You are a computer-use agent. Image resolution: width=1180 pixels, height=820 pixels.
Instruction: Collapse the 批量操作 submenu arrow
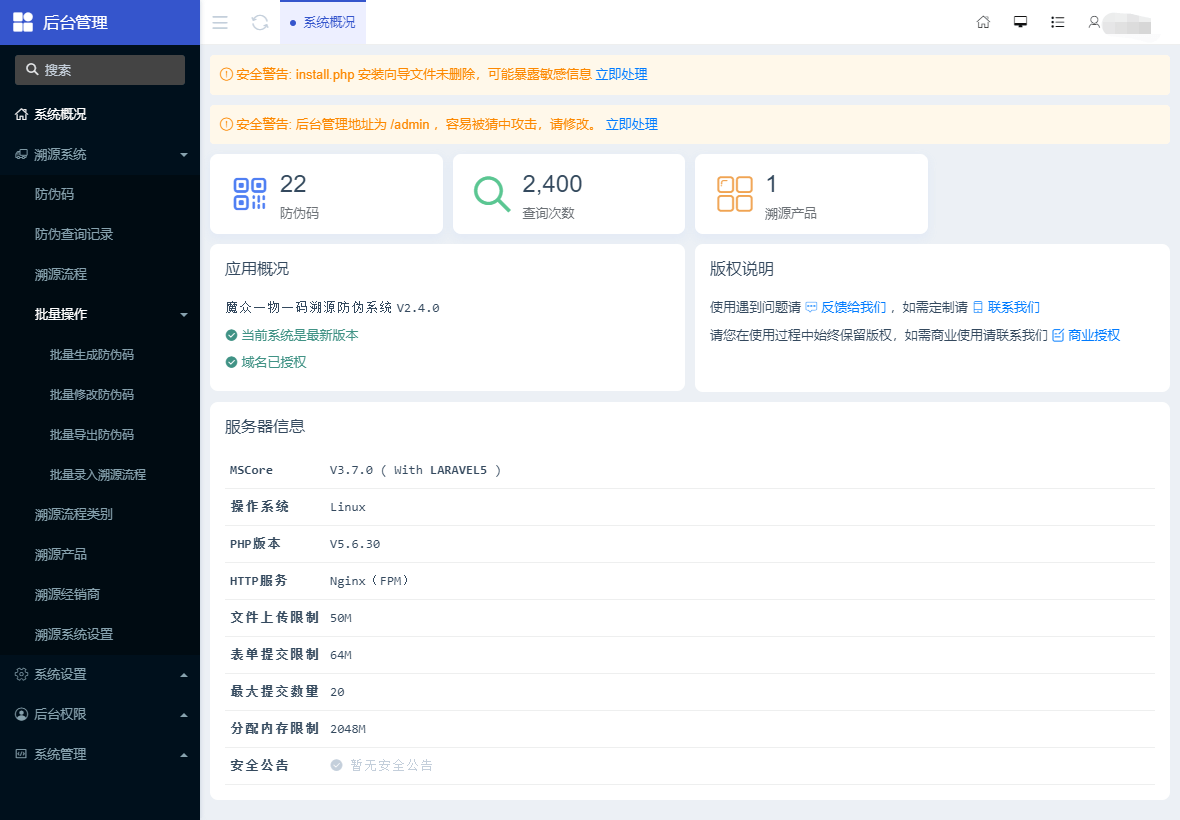(x=184, y=314)
